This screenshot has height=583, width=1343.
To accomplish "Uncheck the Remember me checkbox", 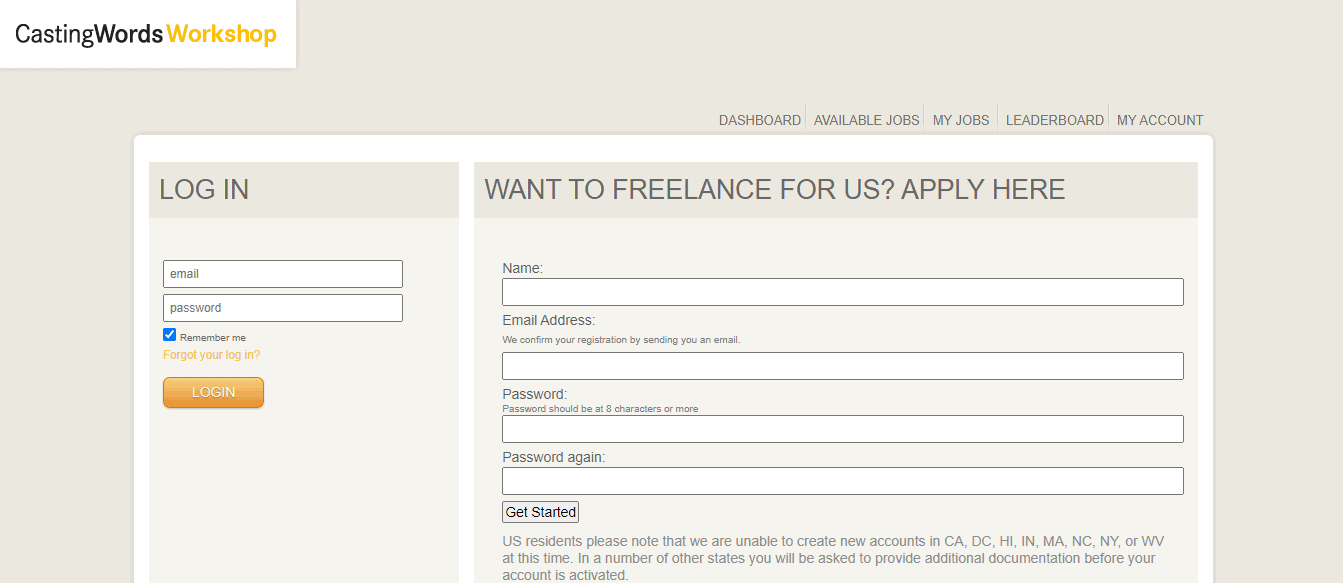I will [x=170, y=335].
